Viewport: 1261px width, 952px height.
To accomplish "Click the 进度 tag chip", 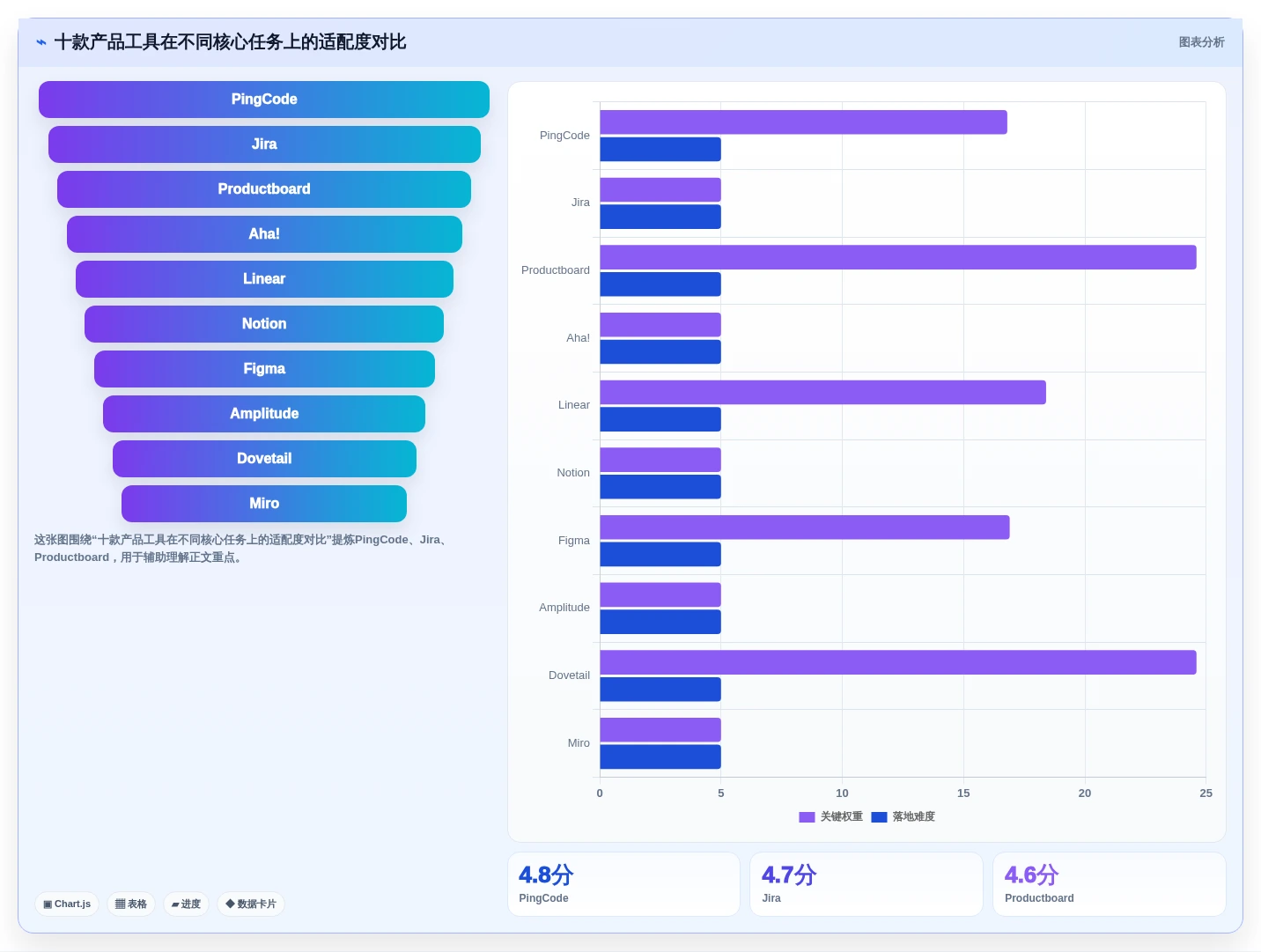I will (186, 904).
